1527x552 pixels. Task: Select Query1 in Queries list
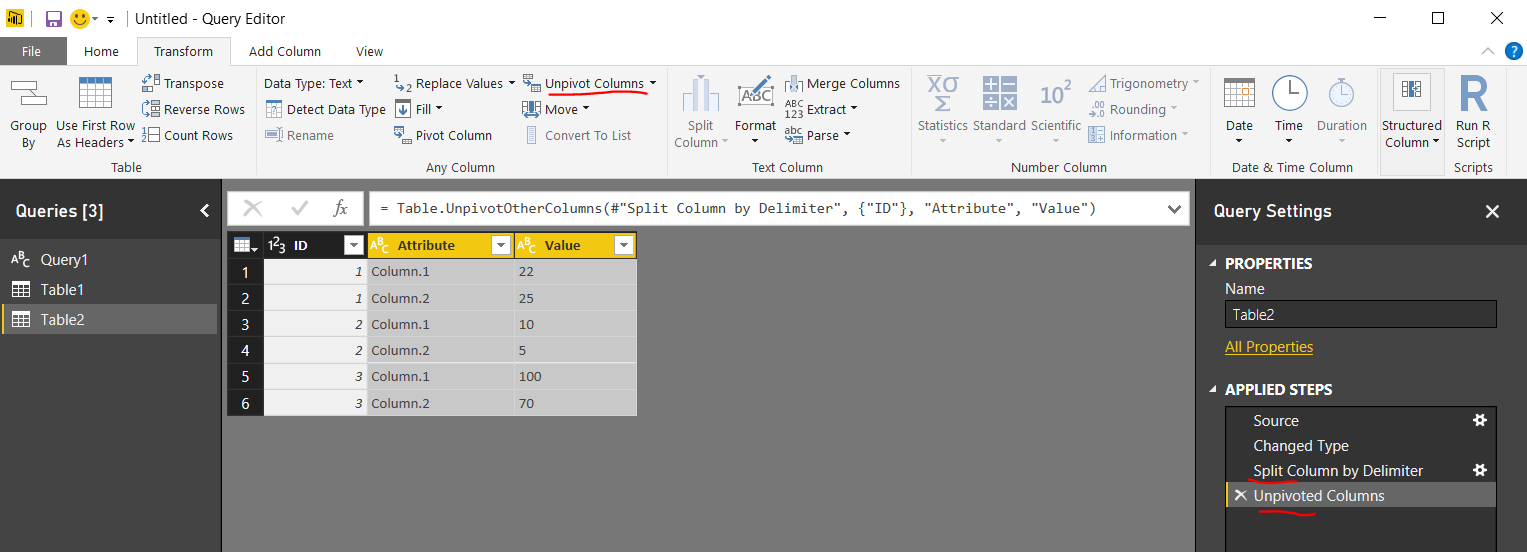pyautogui.click(x=109, y=259)
